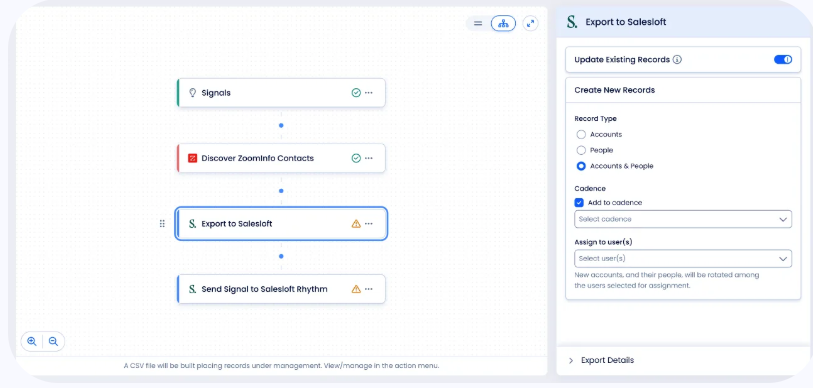Click green check status on Discover ZoomInfo Contacts
Viewport: 813px width, 388px height.
pos(356,158)
